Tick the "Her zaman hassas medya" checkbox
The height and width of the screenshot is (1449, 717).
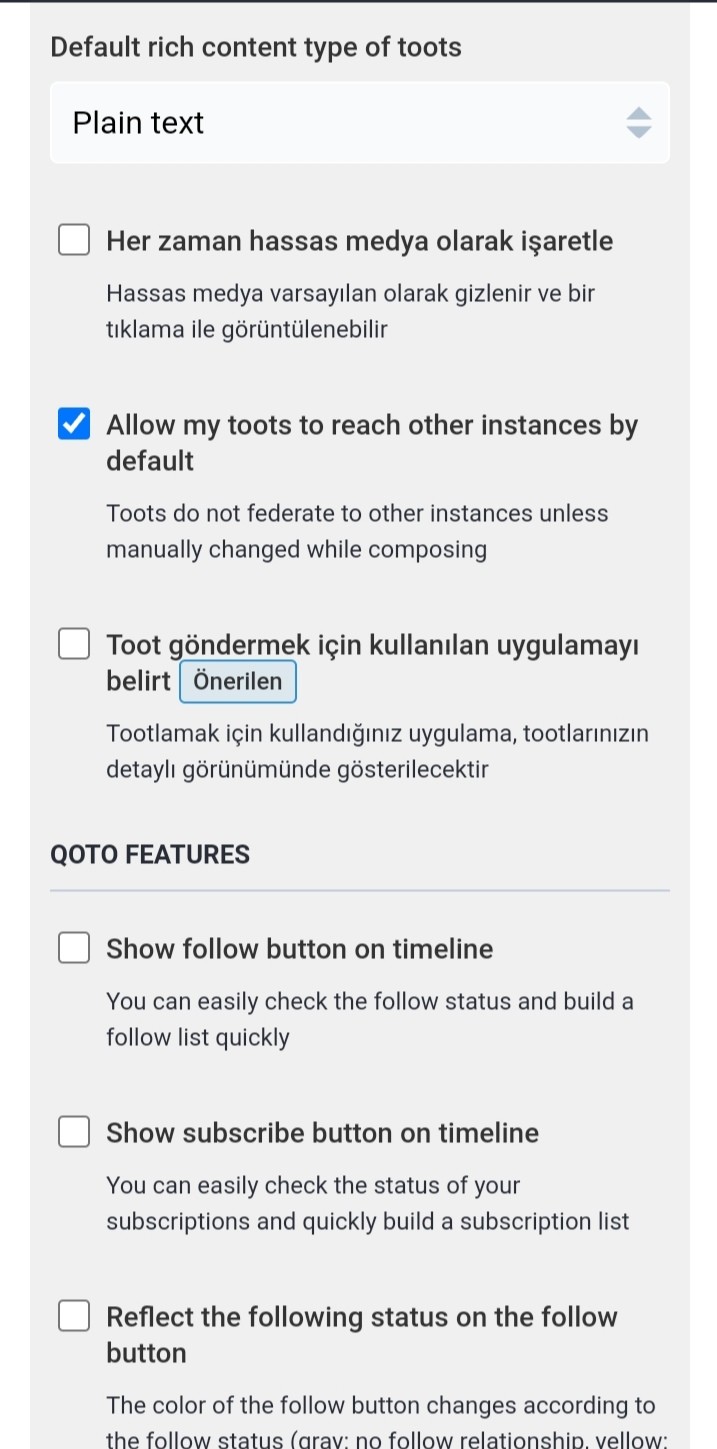coord(74,241)
